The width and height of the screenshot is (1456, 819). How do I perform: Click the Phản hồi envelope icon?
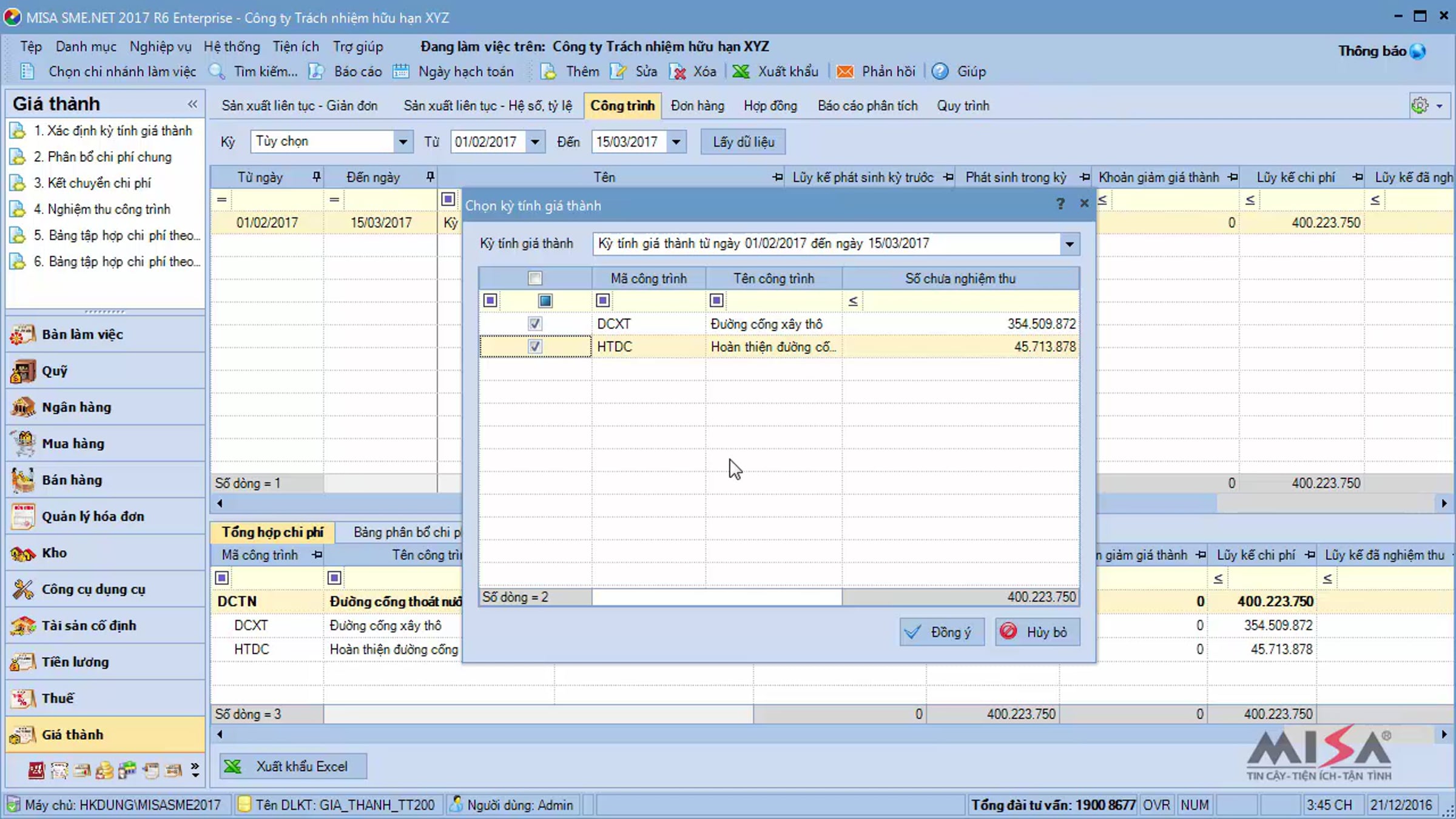845,72
